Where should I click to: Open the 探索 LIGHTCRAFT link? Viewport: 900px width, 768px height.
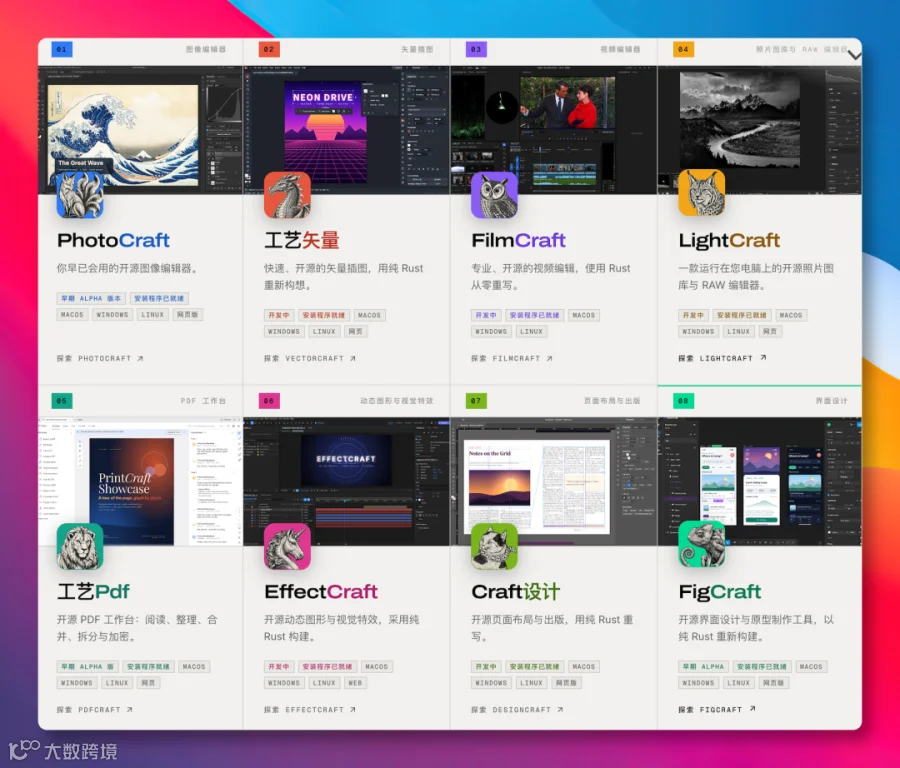[722, 358]
